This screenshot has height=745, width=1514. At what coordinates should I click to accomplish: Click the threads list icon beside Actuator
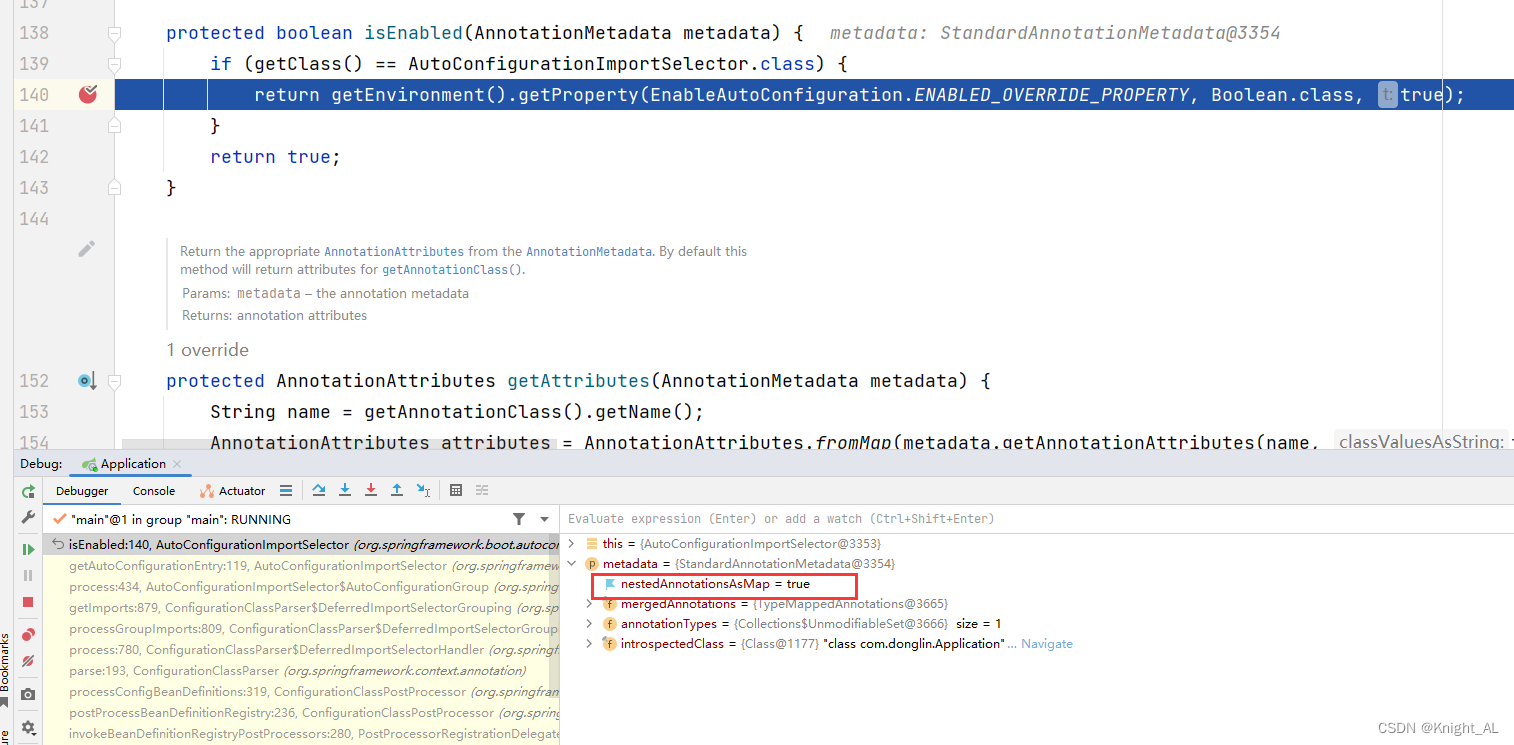pos(286,490)
